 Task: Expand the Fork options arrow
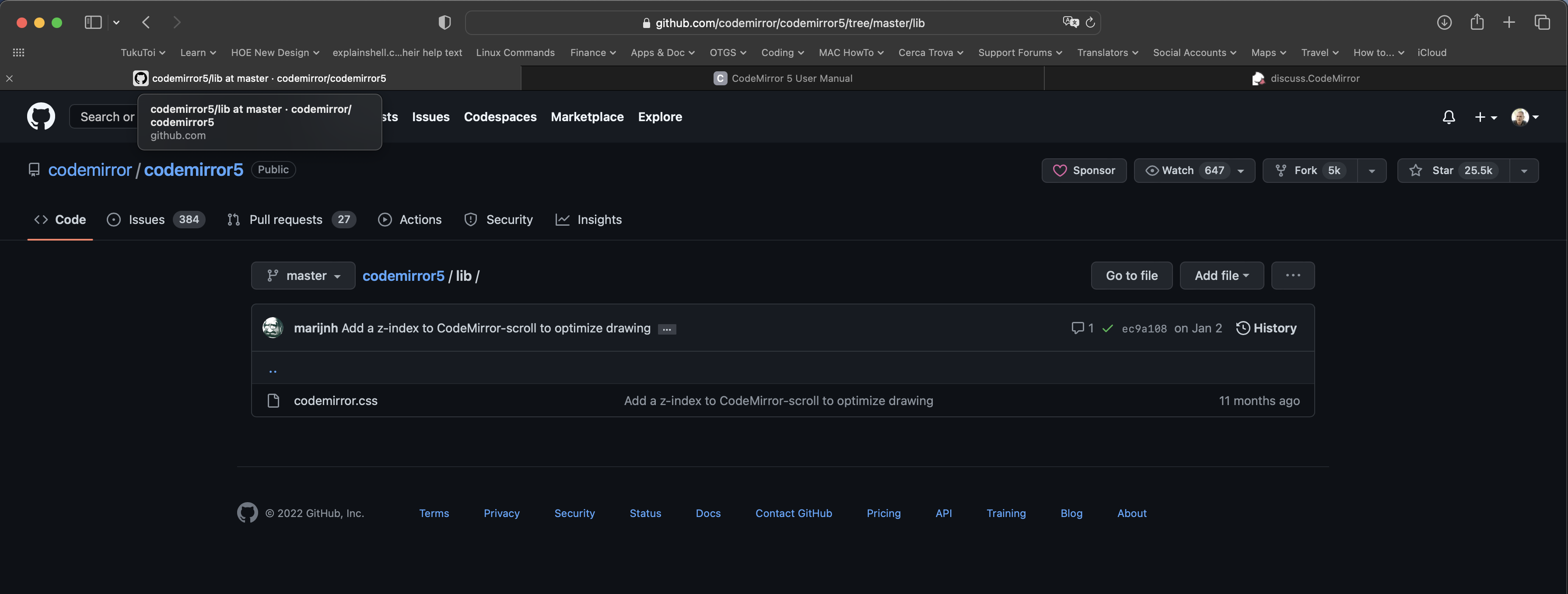[1372, 171]
